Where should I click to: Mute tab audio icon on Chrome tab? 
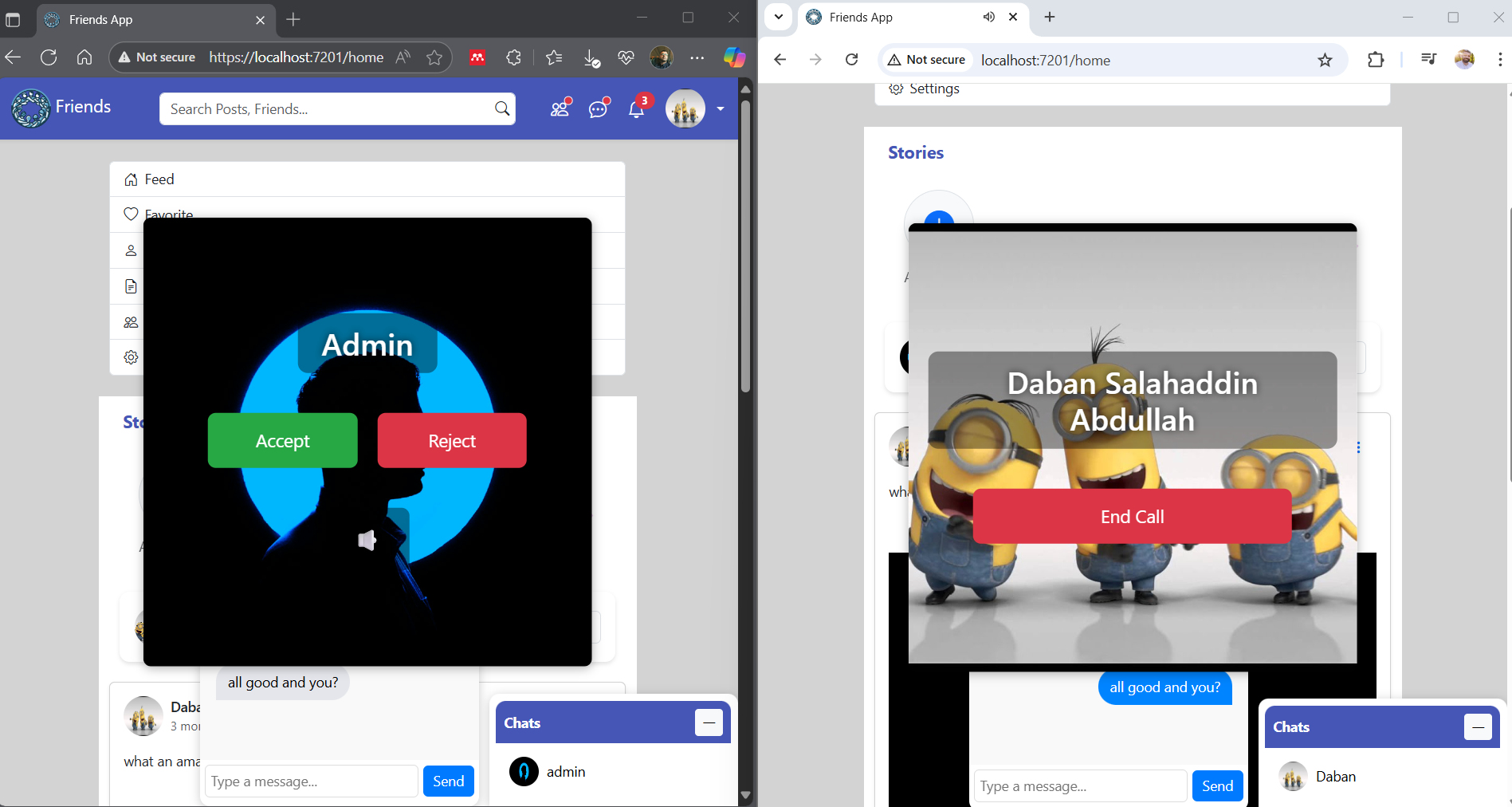click(988, 17)
